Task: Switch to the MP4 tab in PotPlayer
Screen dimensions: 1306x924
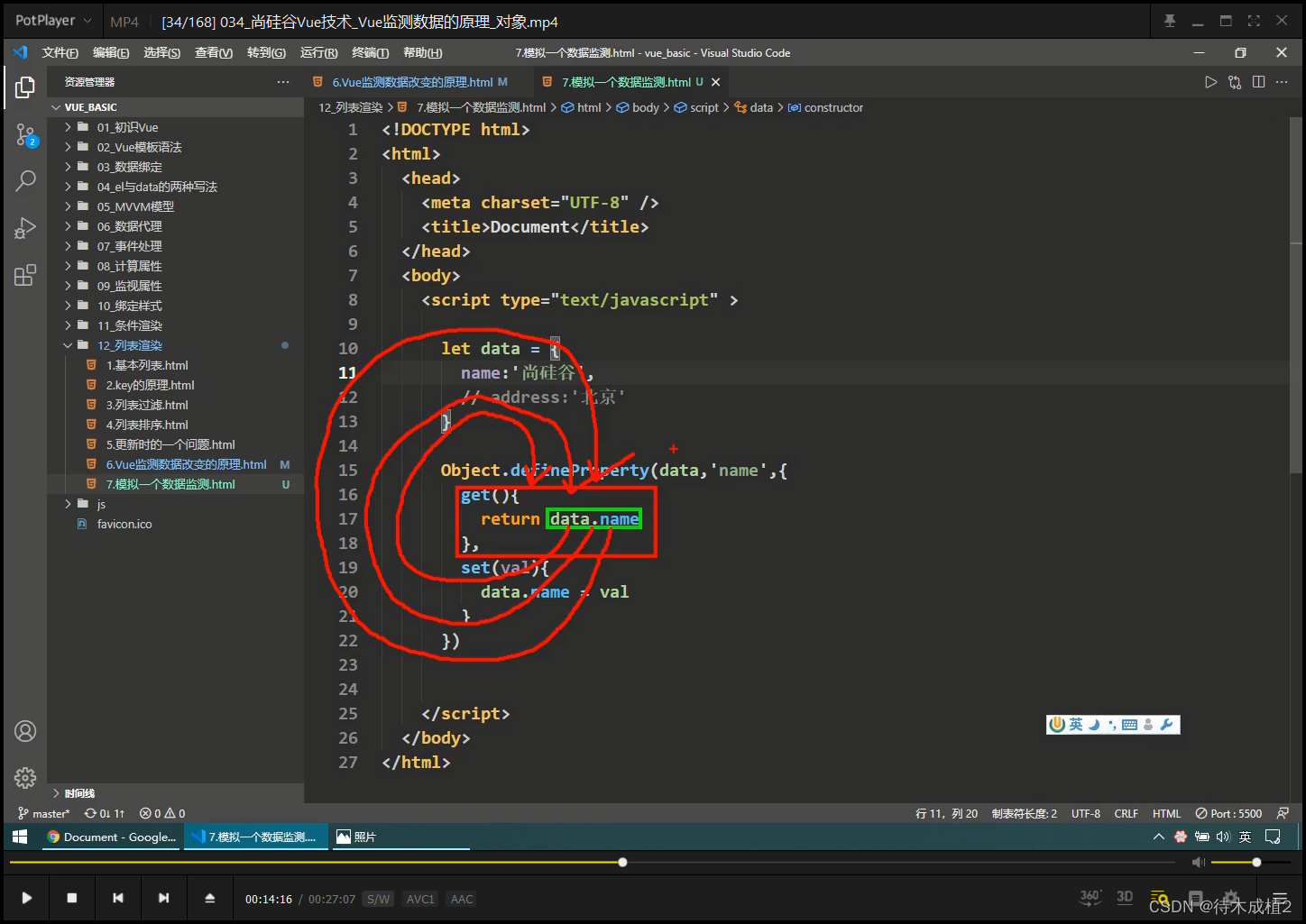Action: (124, 22)
